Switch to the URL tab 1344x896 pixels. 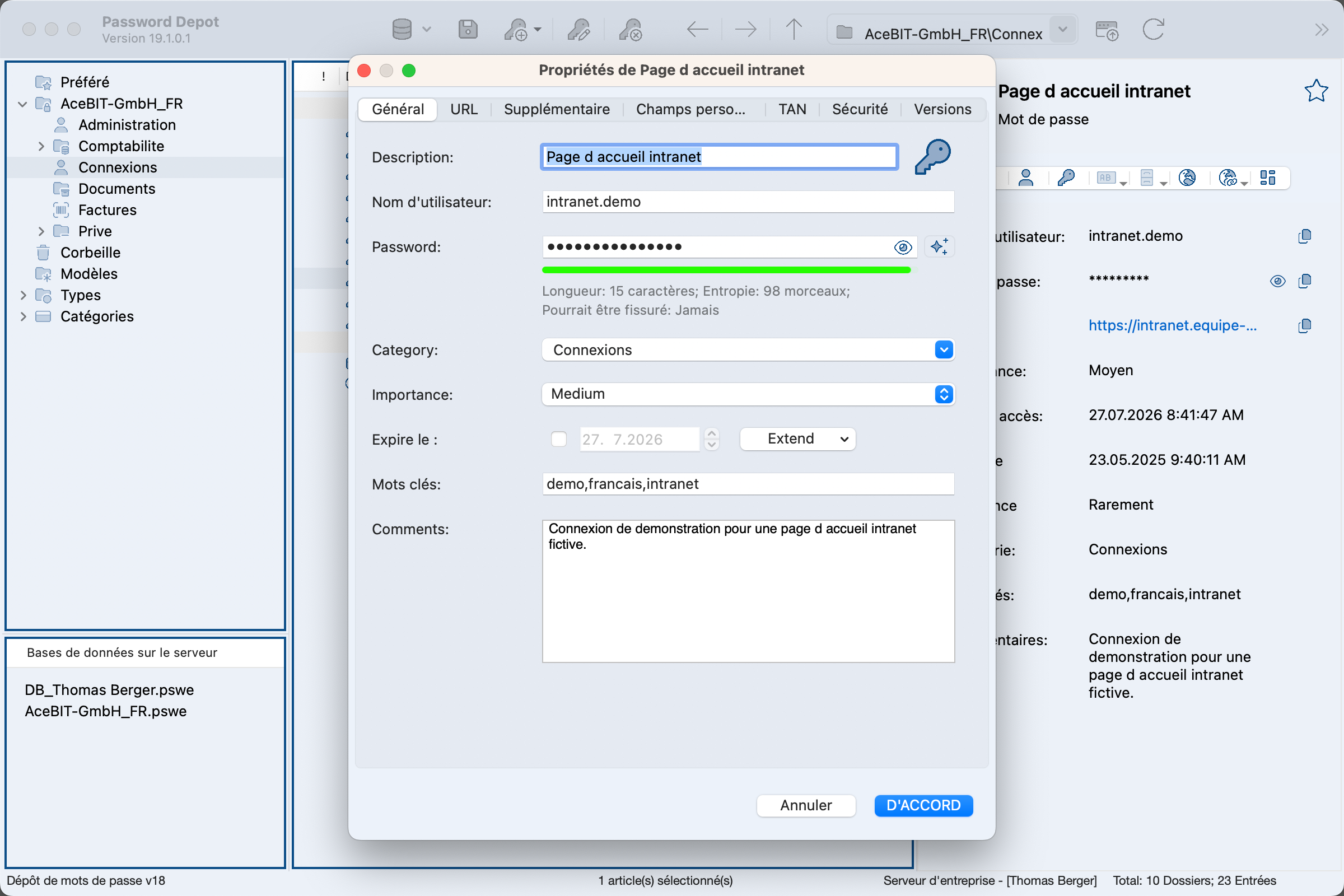coord(464,109)
